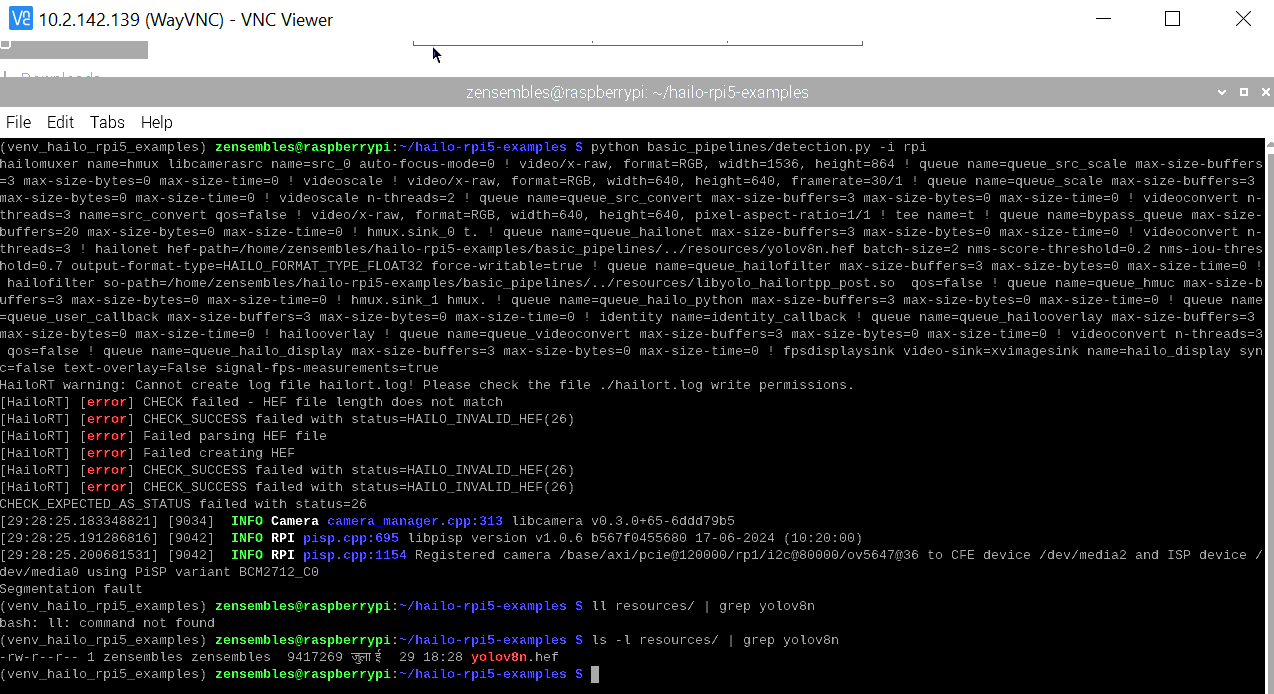Open the Tabs menu

coord(107,122)
